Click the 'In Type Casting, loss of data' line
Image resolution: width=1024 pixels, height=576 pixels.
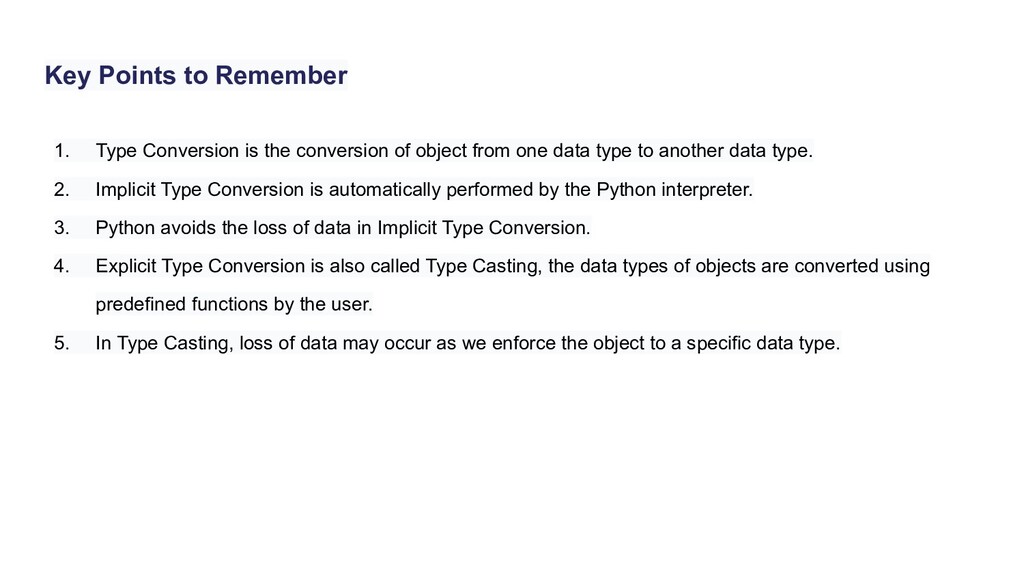[x=468, y=343]
